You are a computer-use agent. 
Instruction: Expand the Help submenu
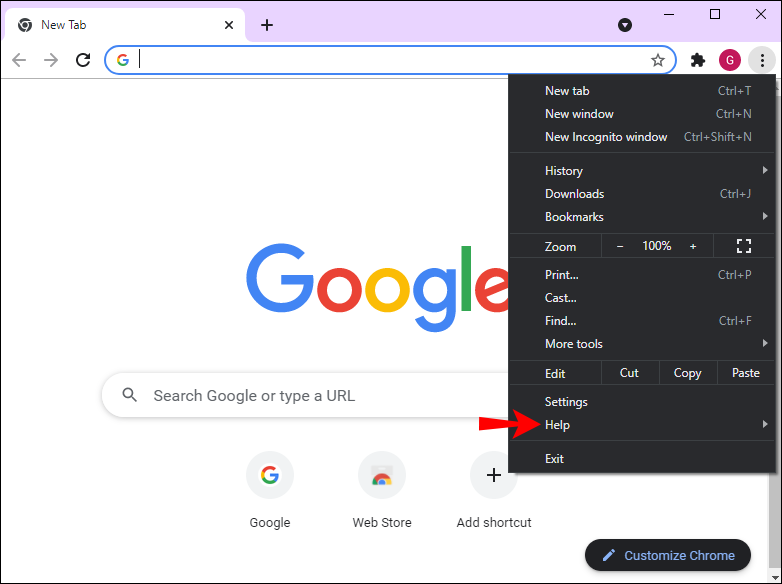pos(642,425)
